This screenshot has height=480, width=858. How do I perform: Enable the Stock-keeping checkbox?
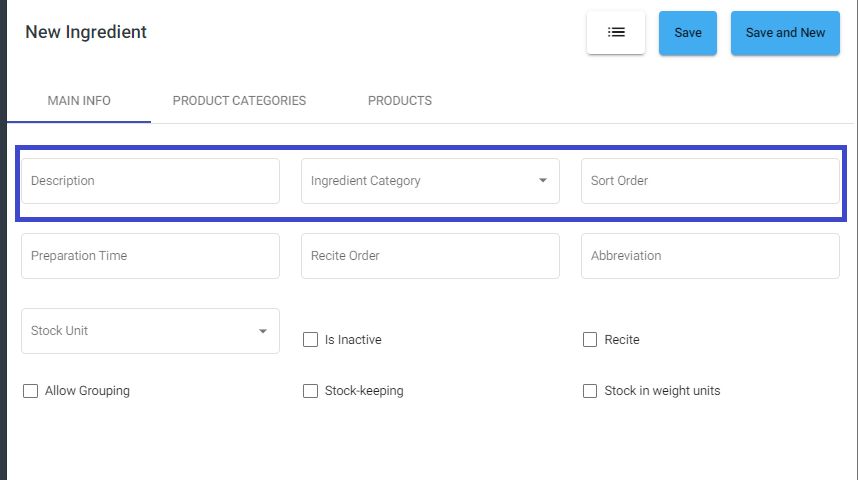[310, 391]
